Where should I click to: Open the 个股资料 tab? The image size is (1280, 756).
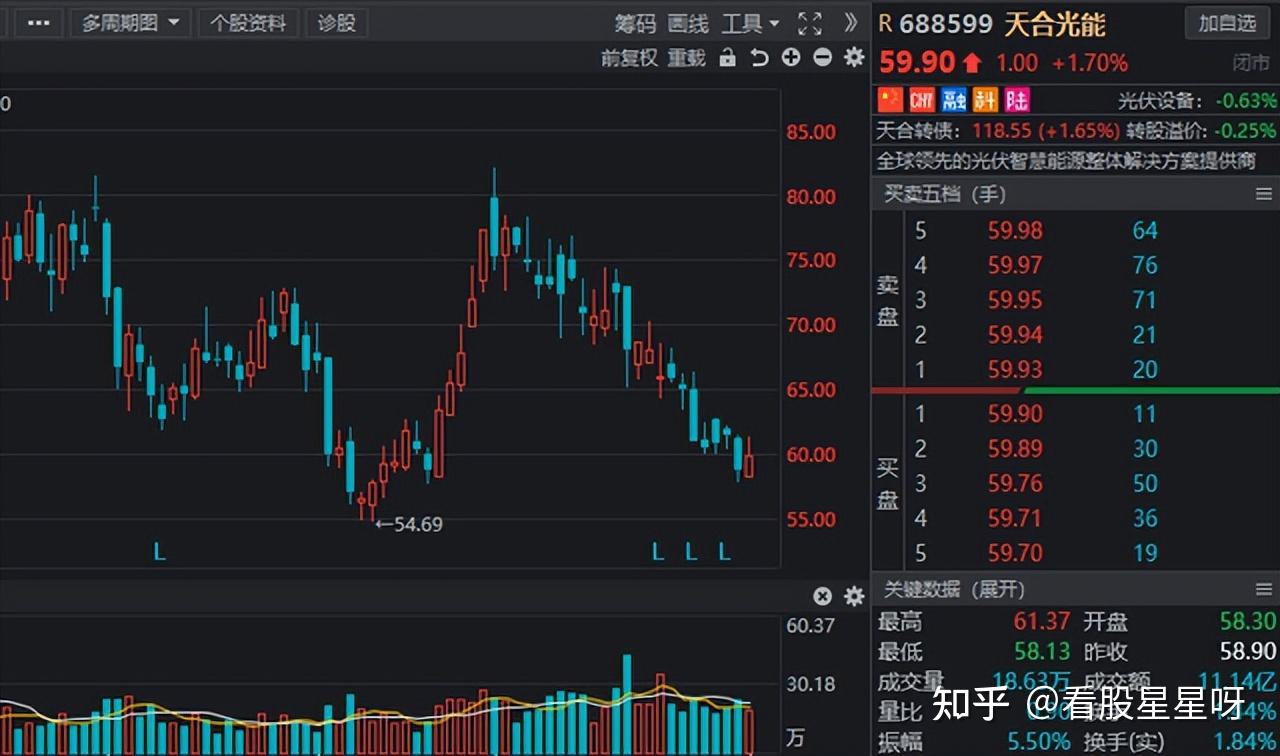pos(247,23)
